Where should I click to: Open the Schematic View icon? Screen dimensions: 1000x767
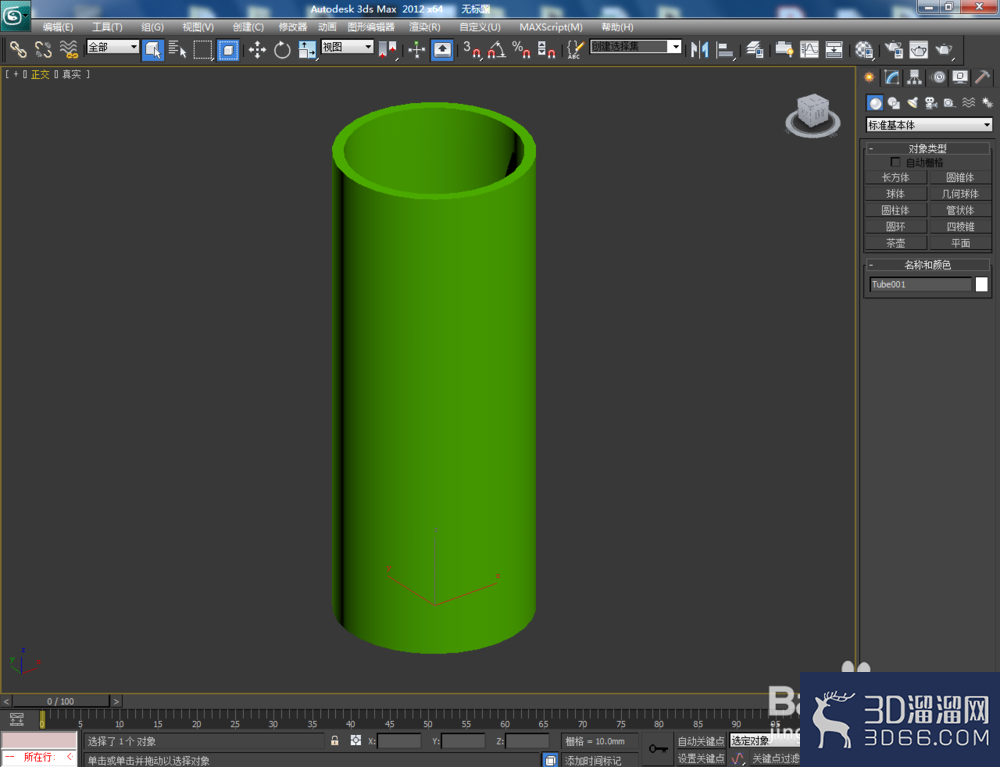coord(834,49)
